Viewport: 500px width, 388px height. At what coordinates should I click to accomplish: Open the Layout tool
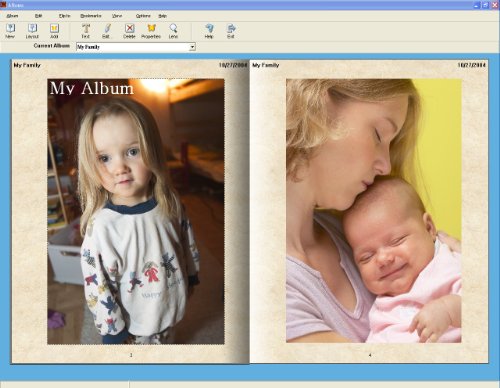(32, 31)
